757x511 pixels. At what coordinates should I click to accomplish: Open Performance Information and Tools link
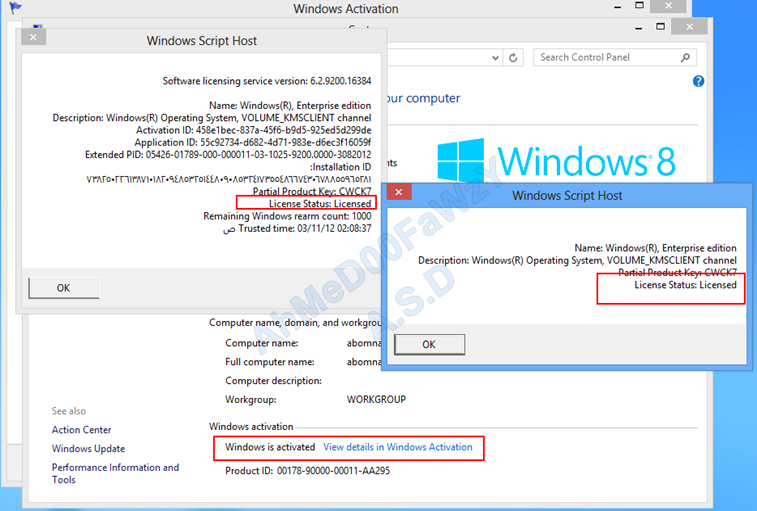click(115, 473)
